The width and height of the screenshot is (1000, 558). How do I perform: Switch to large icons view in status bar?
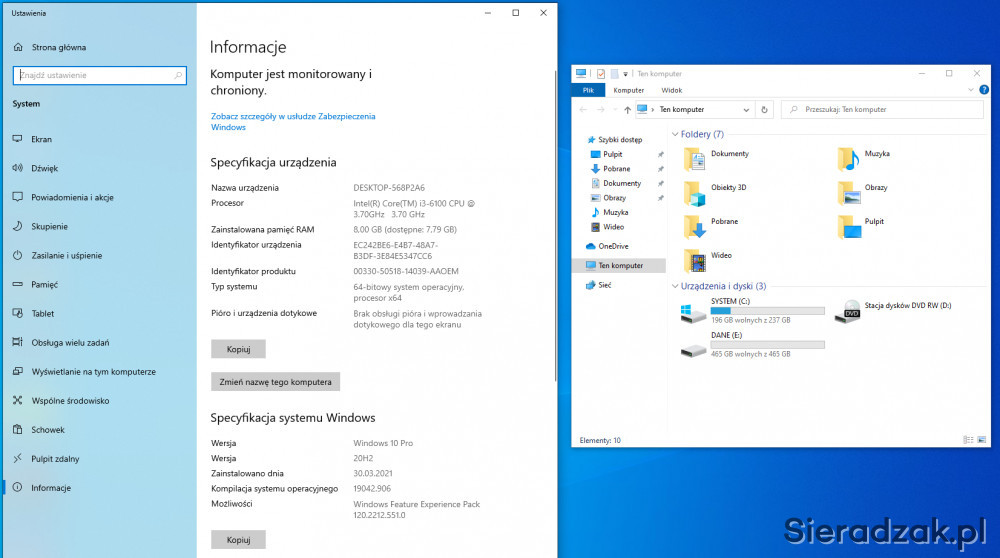pos(981,440)
